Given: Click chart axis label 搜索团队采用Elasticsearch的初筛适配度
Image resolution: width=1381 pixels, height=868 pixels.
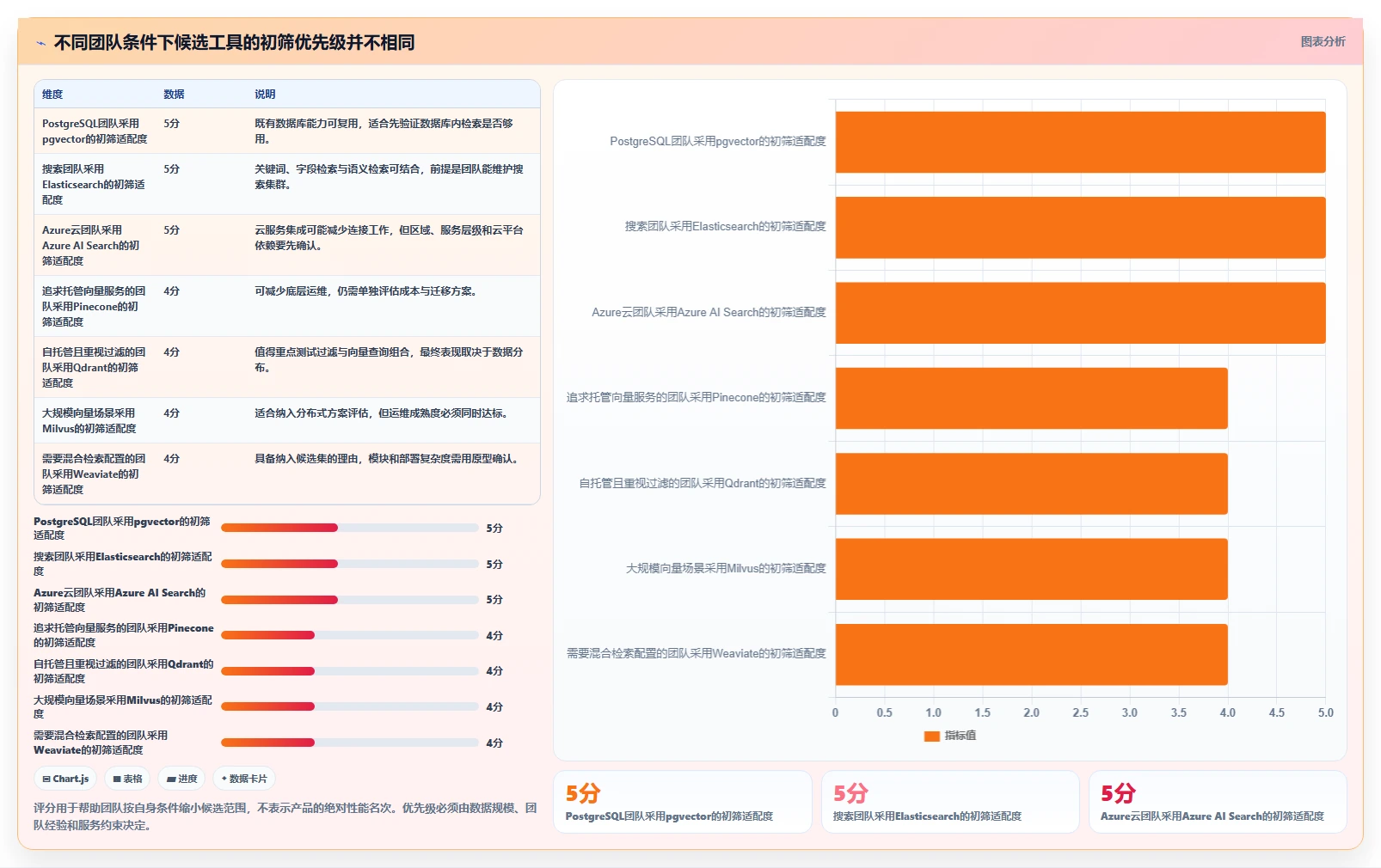Looking at the screenshot, I should tap(725, 227).
